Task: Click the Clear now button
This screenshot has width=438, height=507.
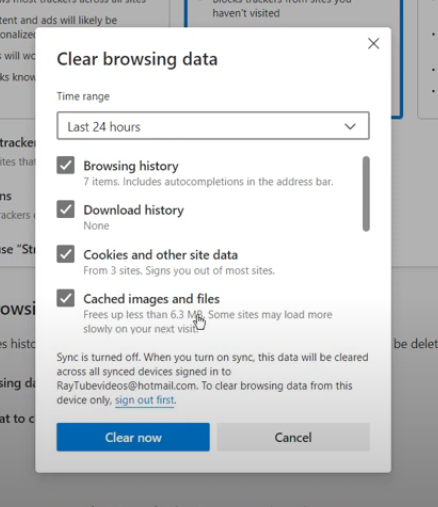Action: pyautogui.click(x=133, y=437)
